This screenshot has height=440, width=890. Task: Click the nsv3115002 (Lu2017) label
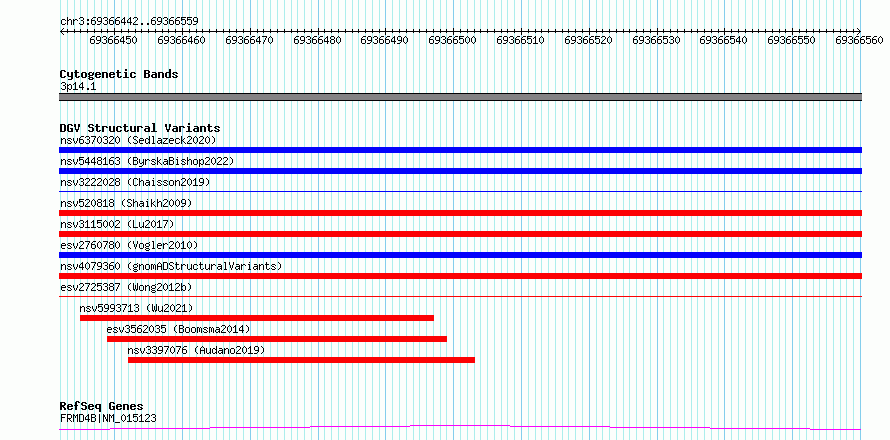coord(117,224)
